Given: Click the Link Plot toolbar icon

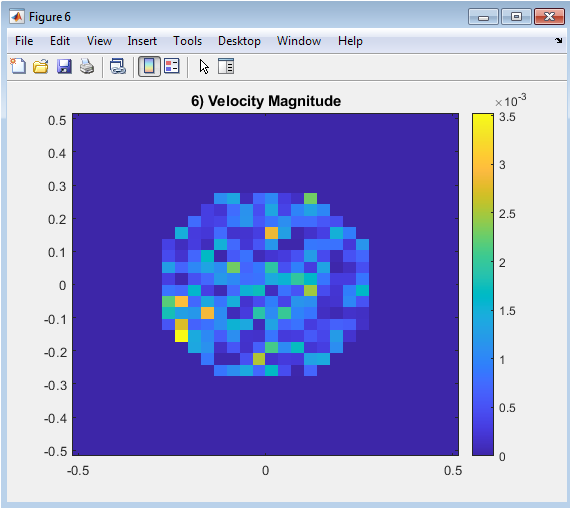Looking at the screenshot, I should (118, 67).
